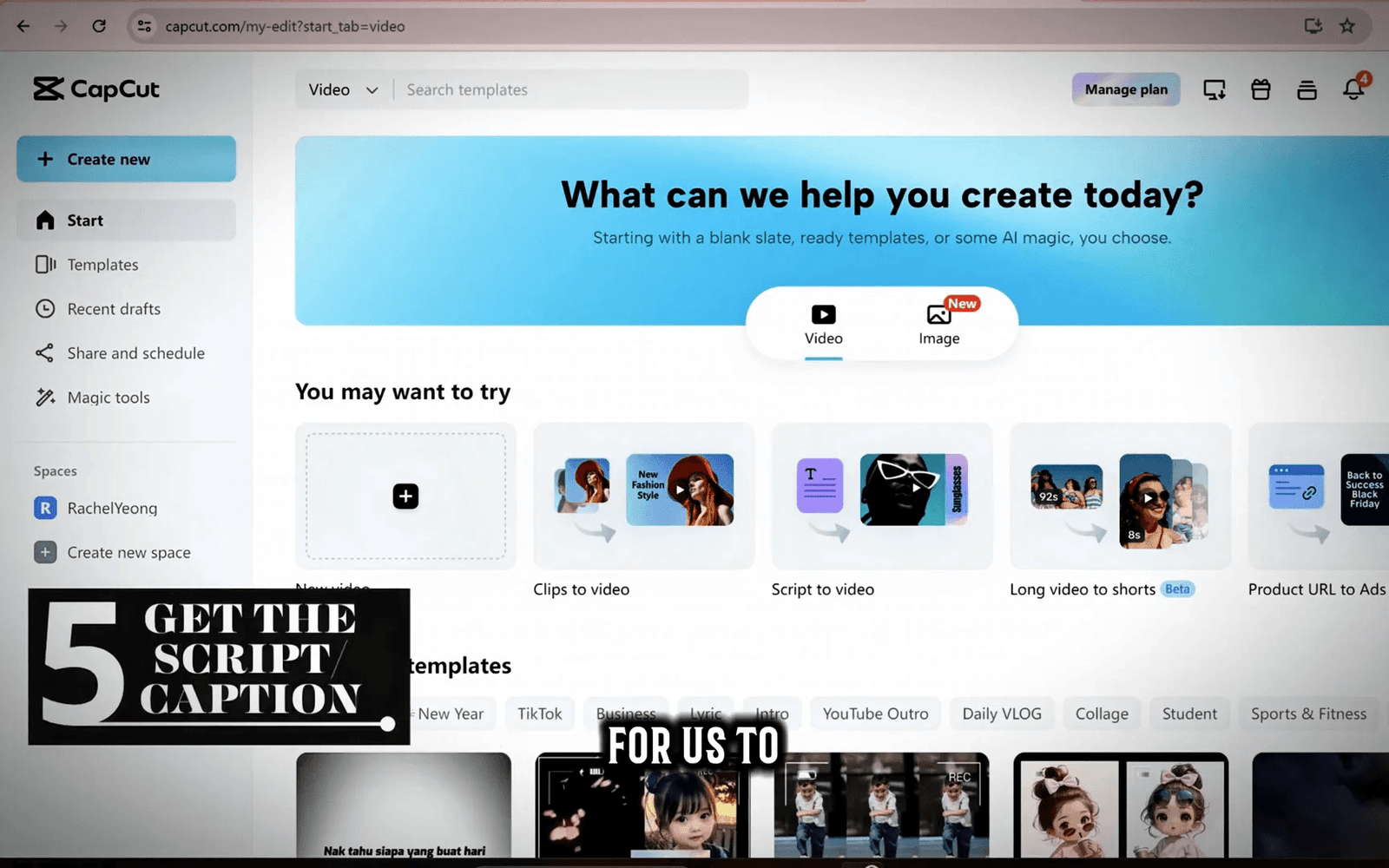Open site information icon in address bar
Image resolution: width=1389 pixels, height=868 pixels.
pos(144,26)
